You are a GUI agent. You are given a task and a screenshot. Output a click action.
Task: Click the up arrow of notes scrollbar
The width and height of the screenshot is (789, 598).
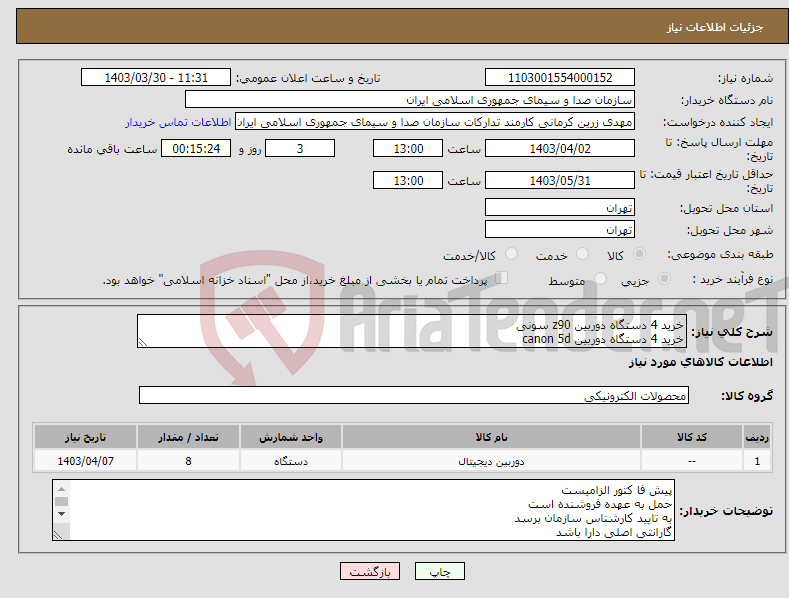click(x=61, y=489)
